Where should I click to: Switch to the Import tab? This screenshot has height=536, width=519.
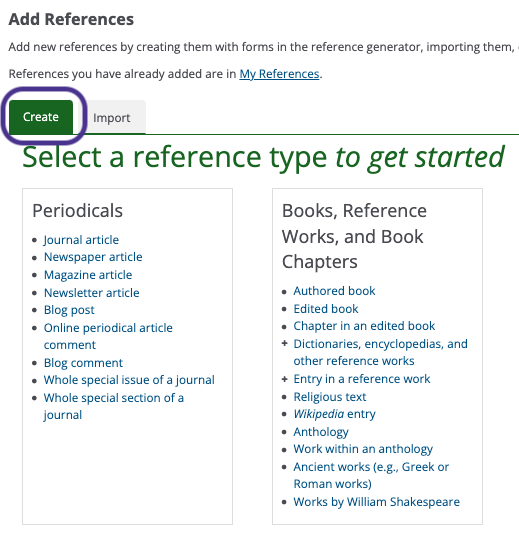(x=112, y=117)
